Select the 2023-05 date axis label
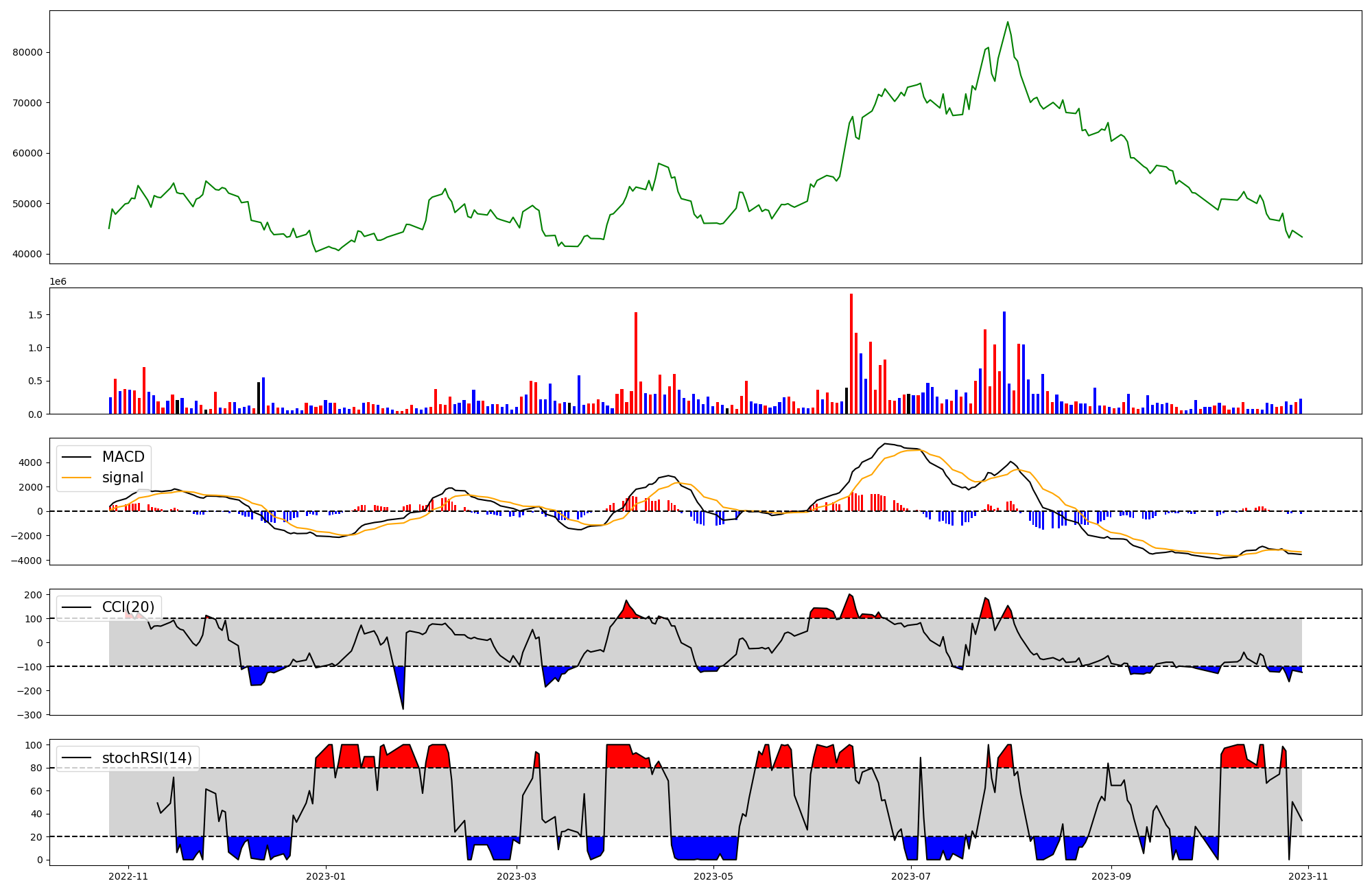 pos(713,876)
